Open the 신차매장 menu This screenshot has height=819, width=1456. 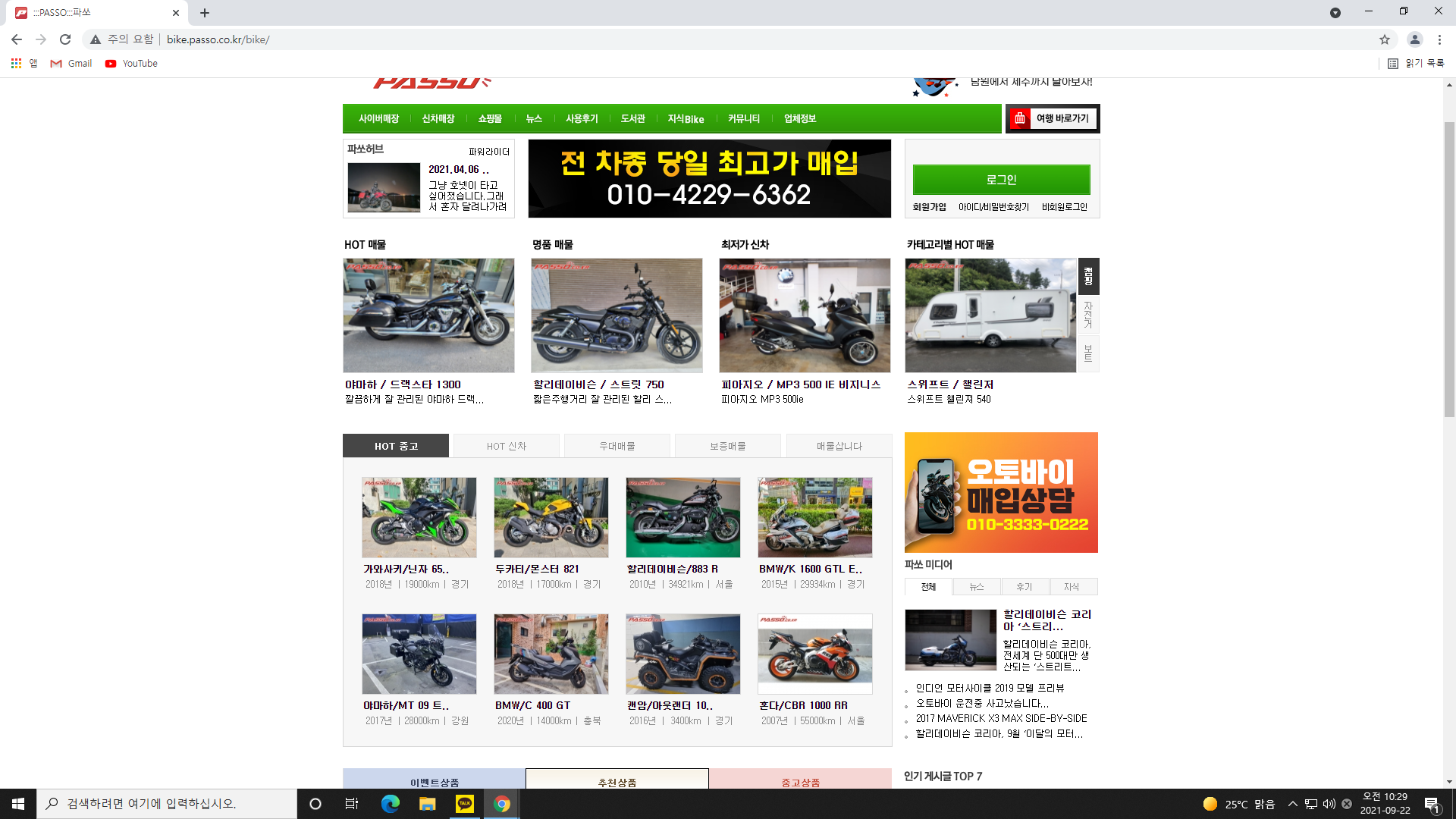point(438,119)
